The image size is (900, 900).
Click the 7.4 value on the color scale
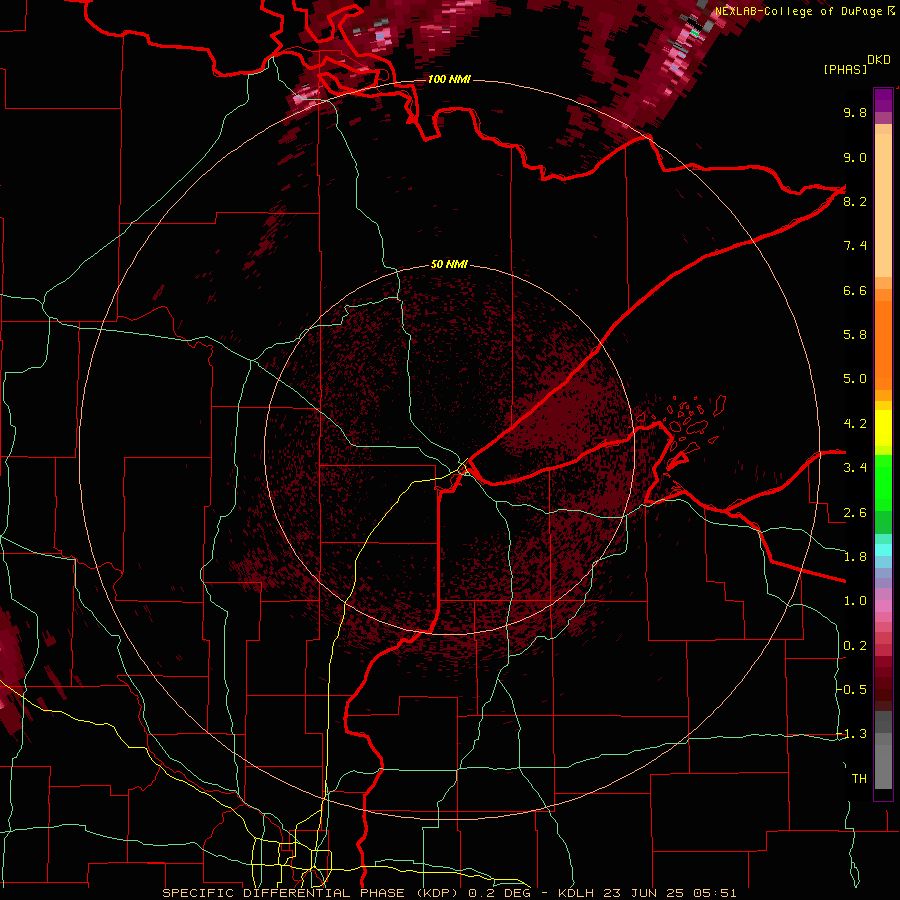(x=855, y=246)
